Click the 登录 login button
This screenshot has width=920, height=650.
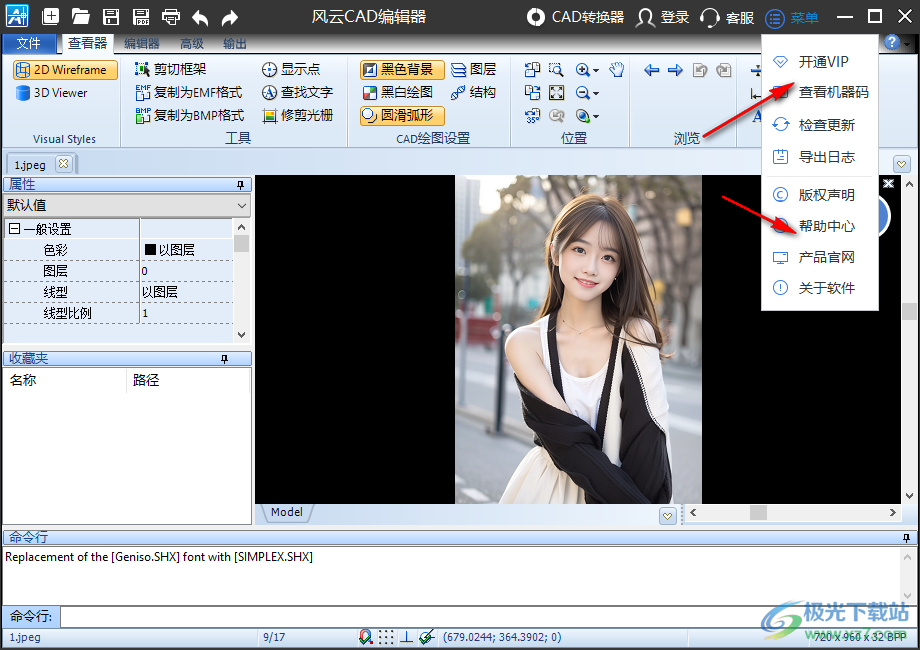[663, 17]
